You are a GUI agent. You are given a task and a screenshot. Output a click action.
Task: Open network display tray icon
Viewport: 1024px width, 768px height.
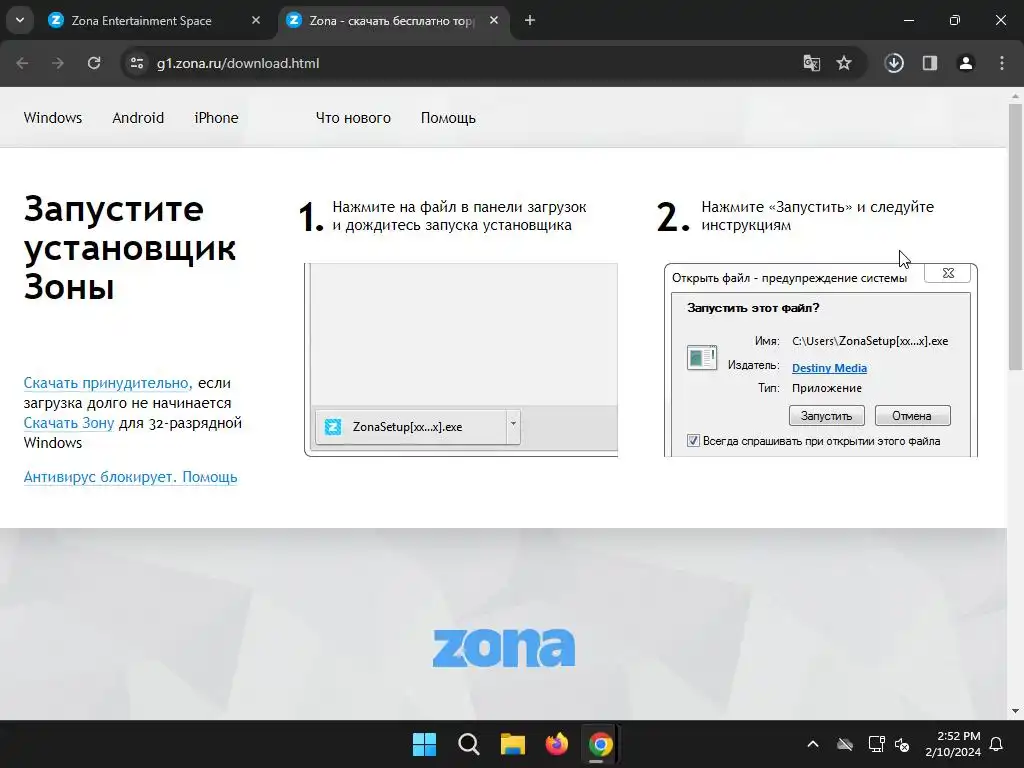(876, 744)
